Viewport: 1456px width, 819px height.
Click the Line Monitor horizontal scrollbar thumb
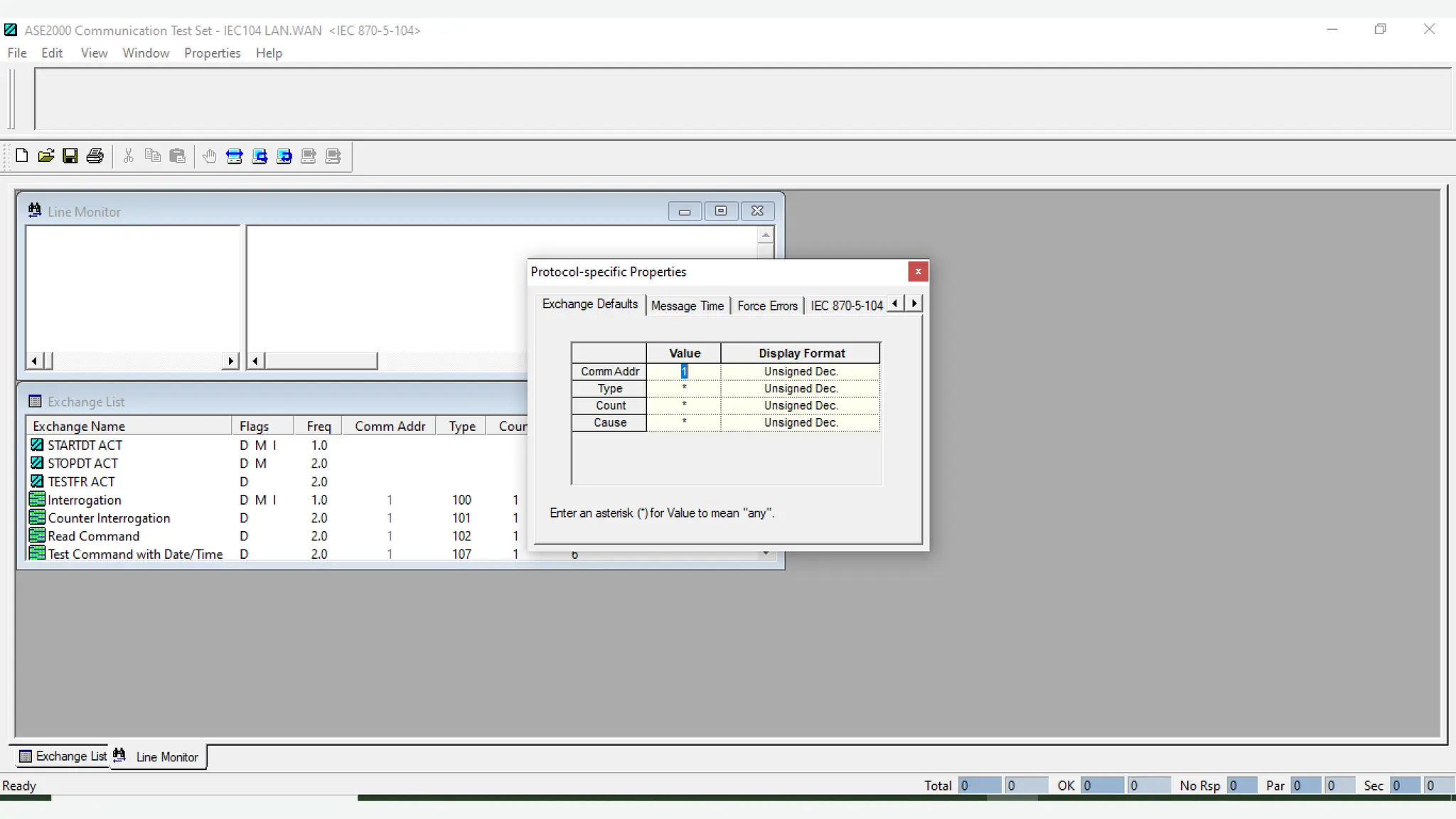321,361
